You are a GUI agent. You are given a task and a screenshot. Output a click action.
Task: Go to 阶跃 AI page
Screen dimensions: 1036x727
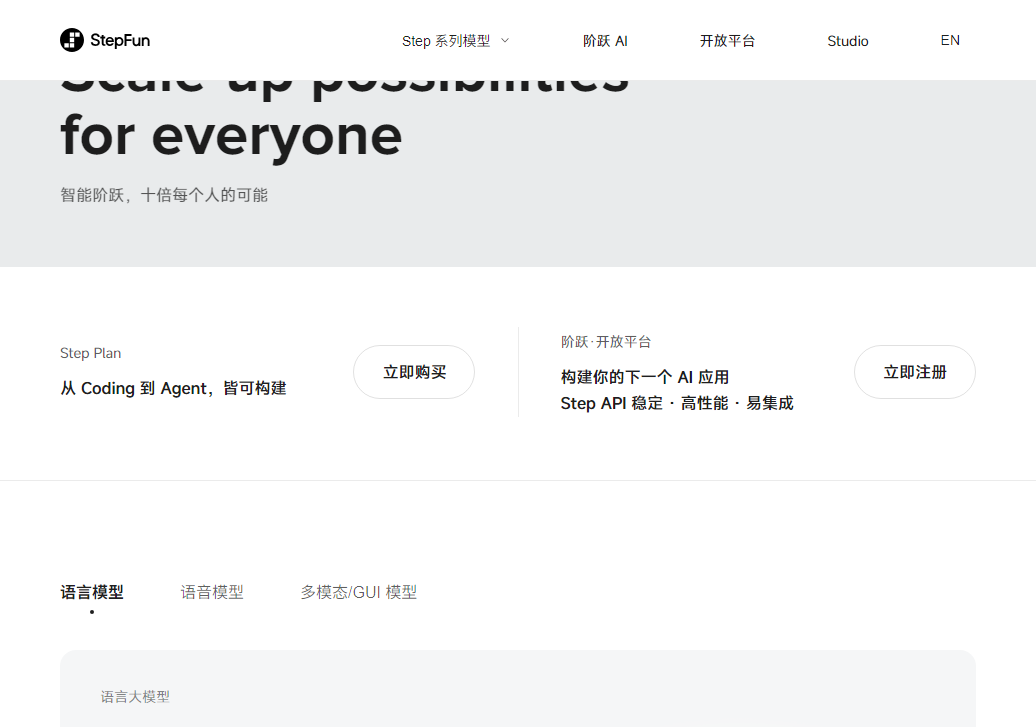coord(605,41)
